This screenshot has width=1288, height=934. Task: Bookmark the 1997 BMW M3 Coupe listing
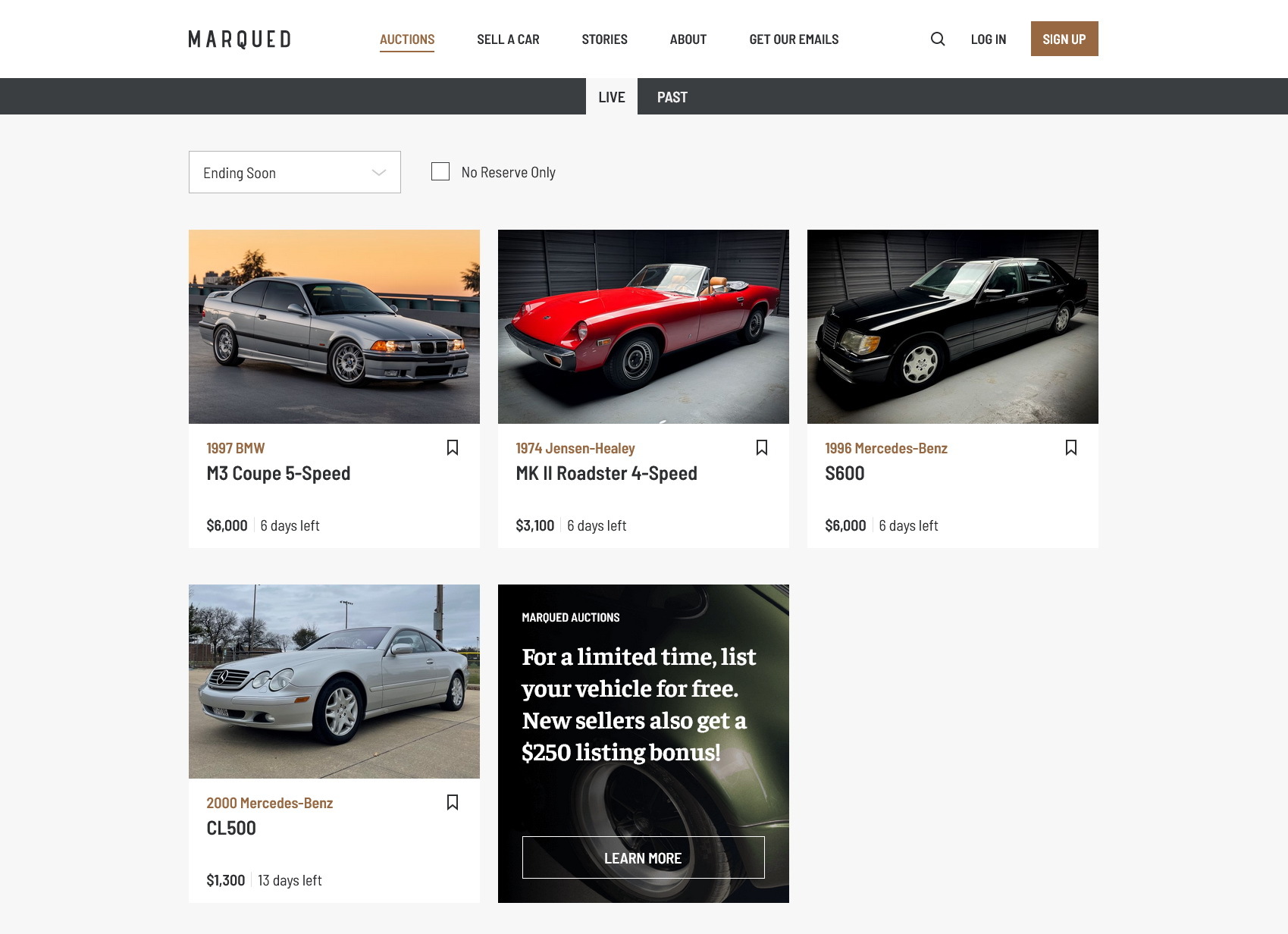pos(453,448)
